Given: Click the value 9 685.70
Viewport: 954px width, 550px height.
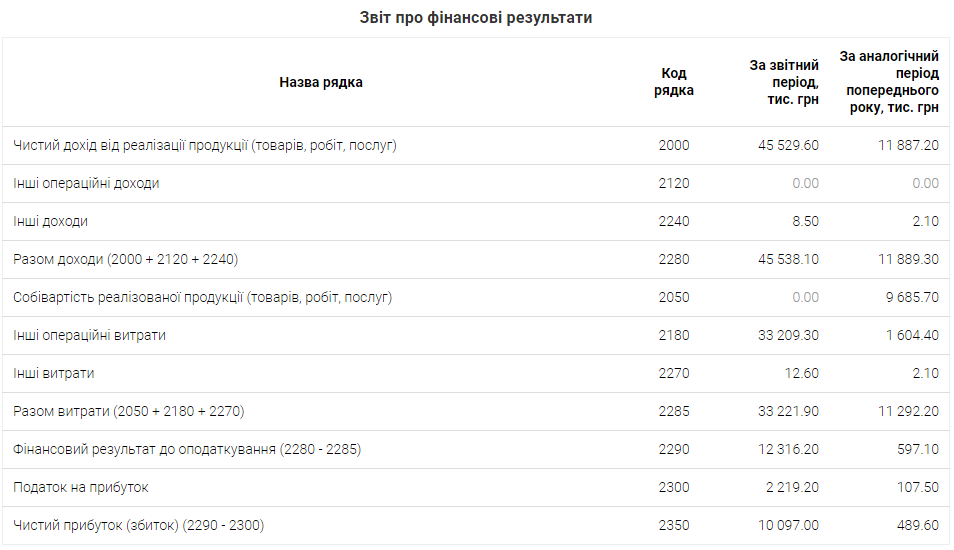Looking at the screenshot, I should [911, 297].
